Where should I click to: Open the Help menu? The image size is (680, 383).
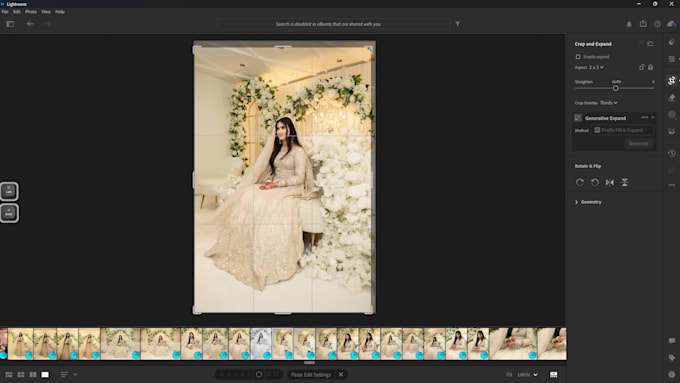coord(60,12)
